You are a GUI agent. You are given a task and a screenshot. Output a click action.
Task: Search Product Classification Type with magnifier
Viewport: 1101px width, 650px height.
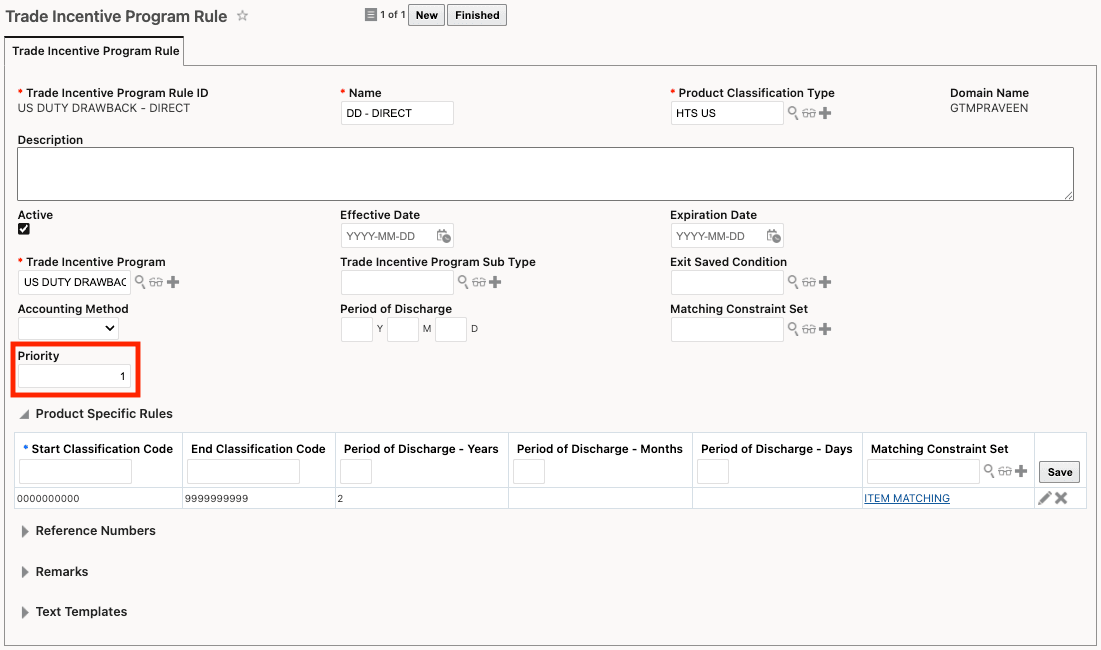(x=793, y=113)
